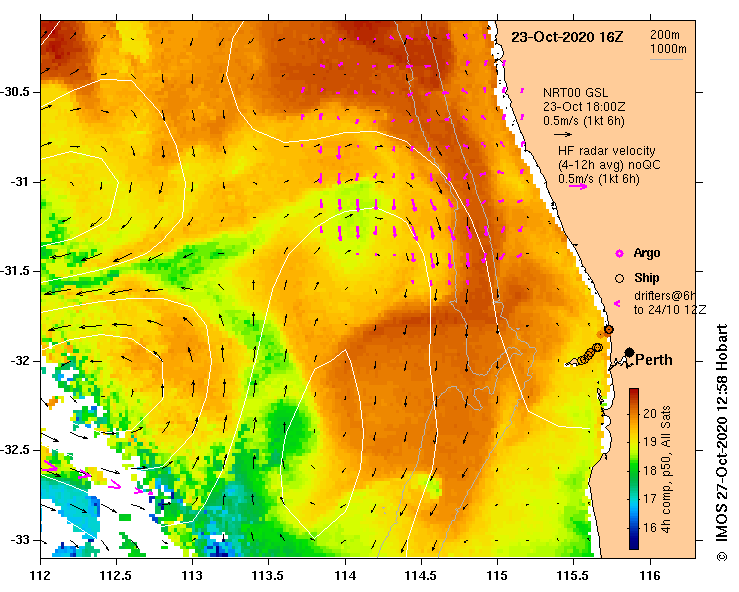Viewport: 739px width, 592px height.
Task: Click the Perth label text
Action: [654, 360]
